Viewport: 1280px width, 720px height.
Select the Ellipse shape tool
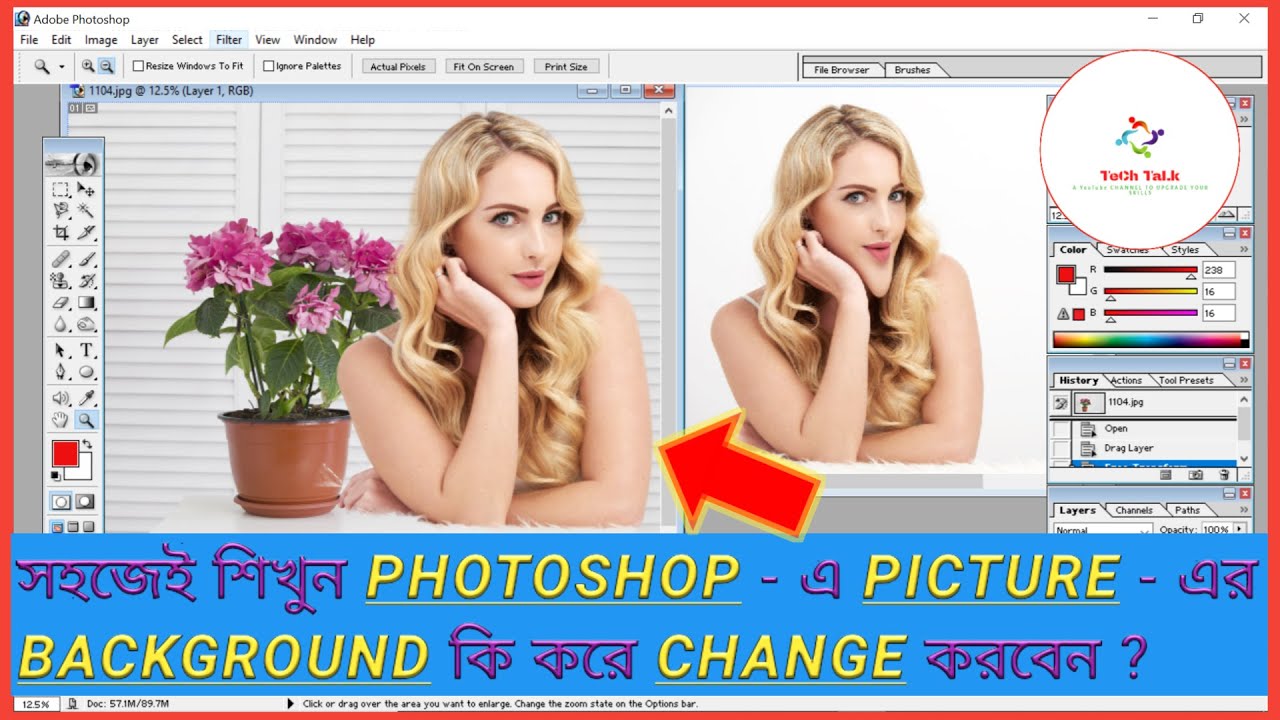click(x=86, y=372)
